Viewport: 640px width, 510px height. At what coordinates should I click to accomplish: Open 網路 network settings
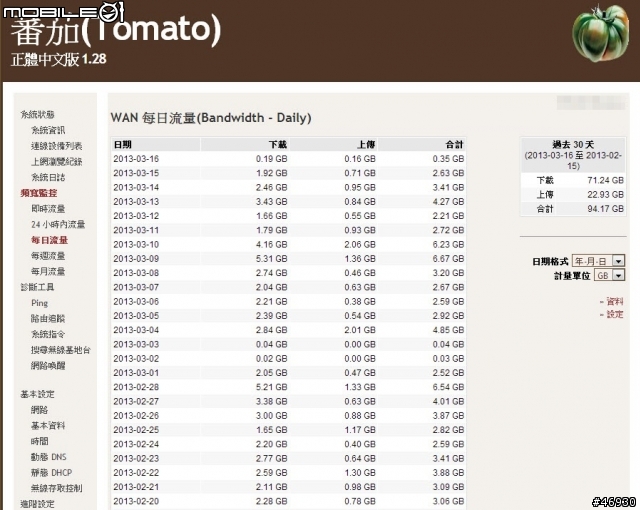click(x=39, y=410)
